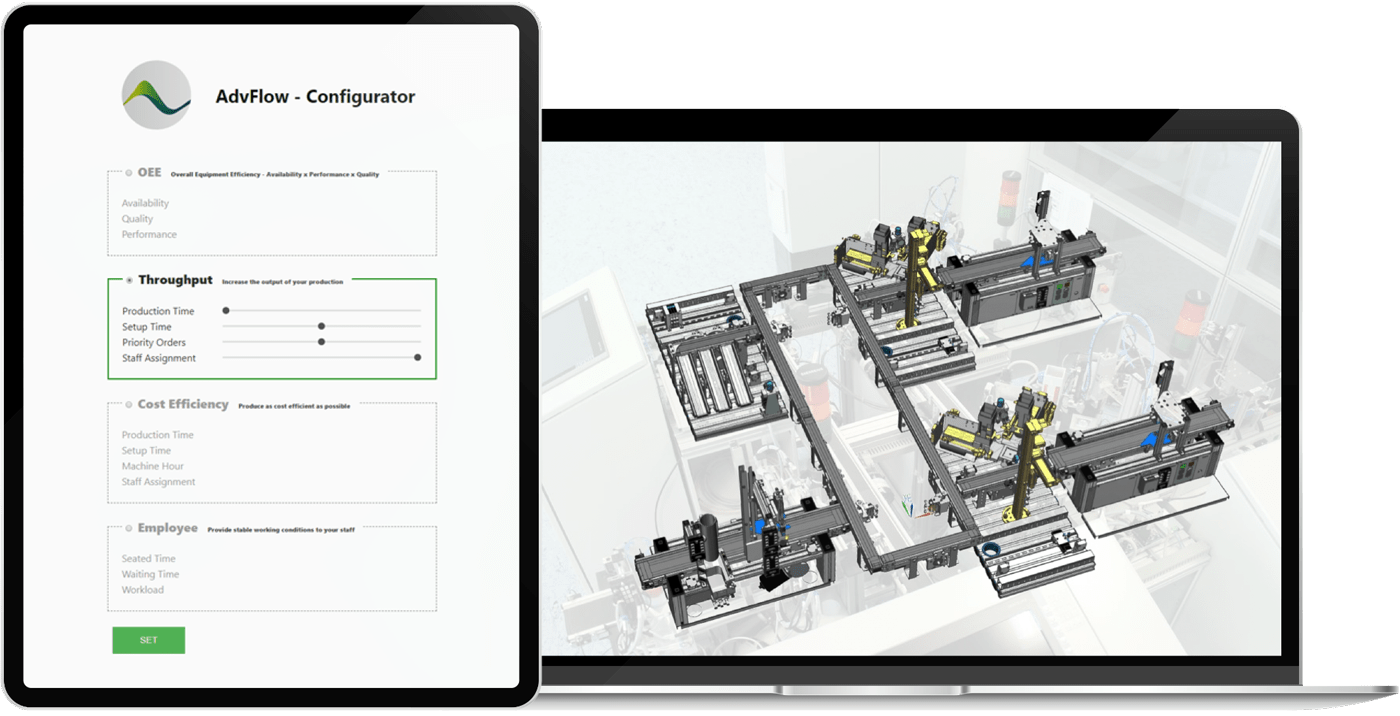Click the Priority Orders slider handle
Image resolution: width=1400 pixels, height=716 pixels.
point(321,342)
